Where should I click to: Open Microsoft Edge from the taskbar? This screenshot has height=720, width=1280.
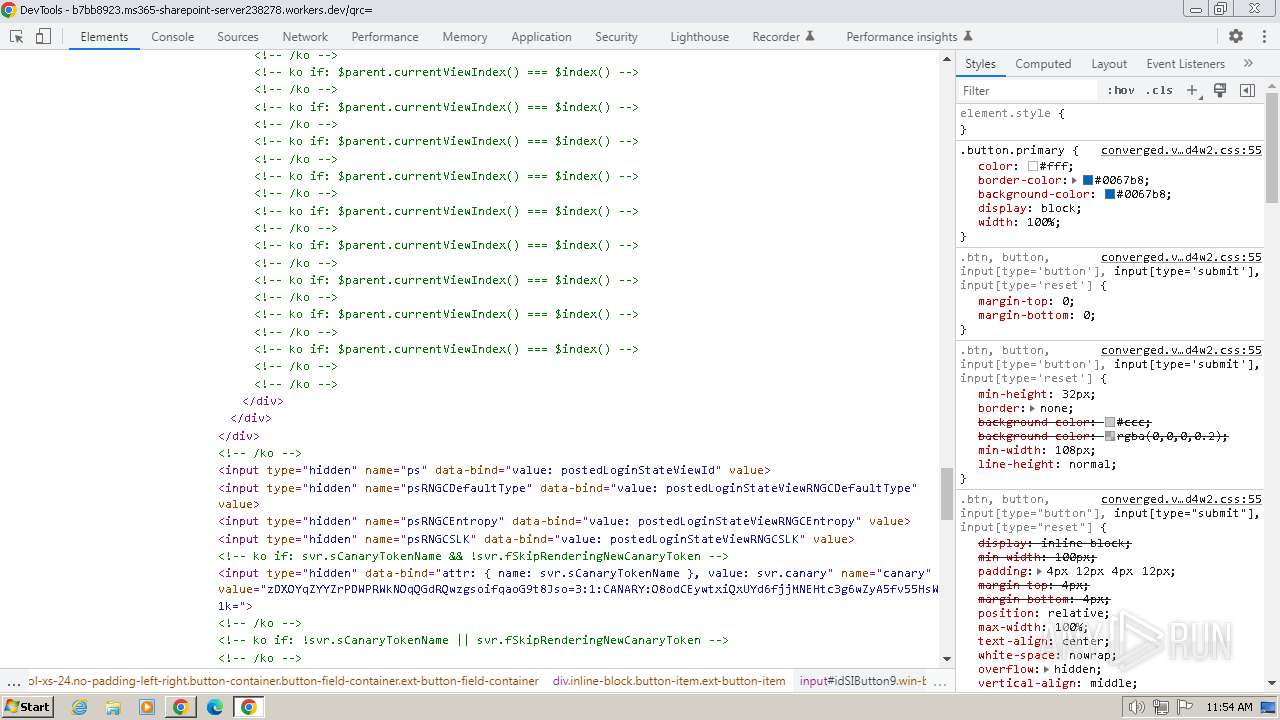[215, 707]
